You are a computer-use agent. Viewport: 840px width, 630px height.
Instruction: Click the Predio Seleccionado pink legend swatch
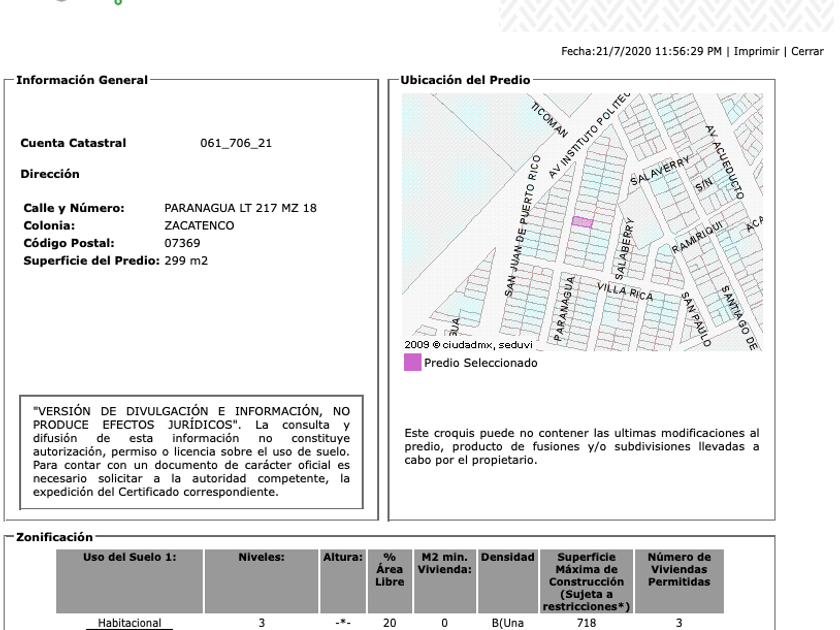coord(412,363)
